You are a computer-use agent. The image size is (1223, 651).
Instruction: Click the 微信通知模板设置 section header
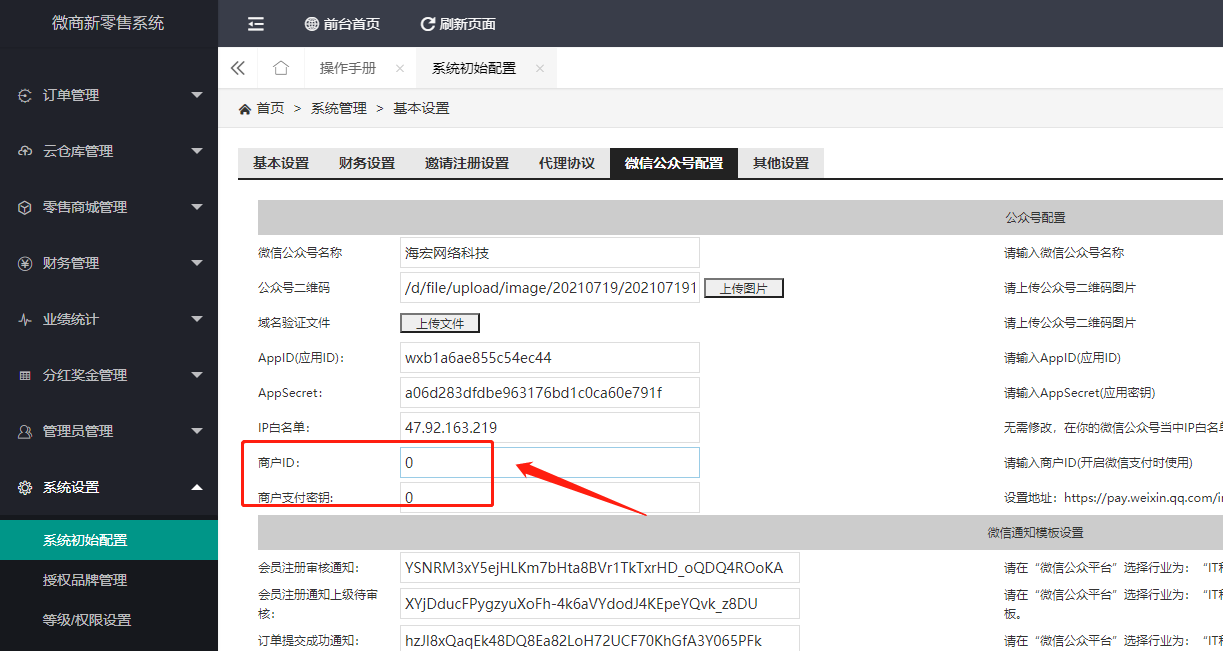click(x=1036, y=533)
